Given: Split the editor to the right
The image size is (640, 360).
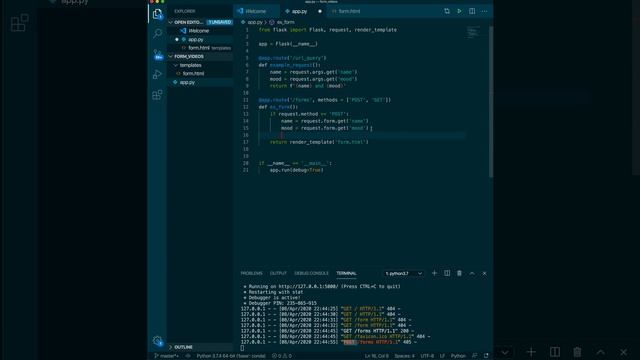Looking at the screenshot, I should coord(472,11).
